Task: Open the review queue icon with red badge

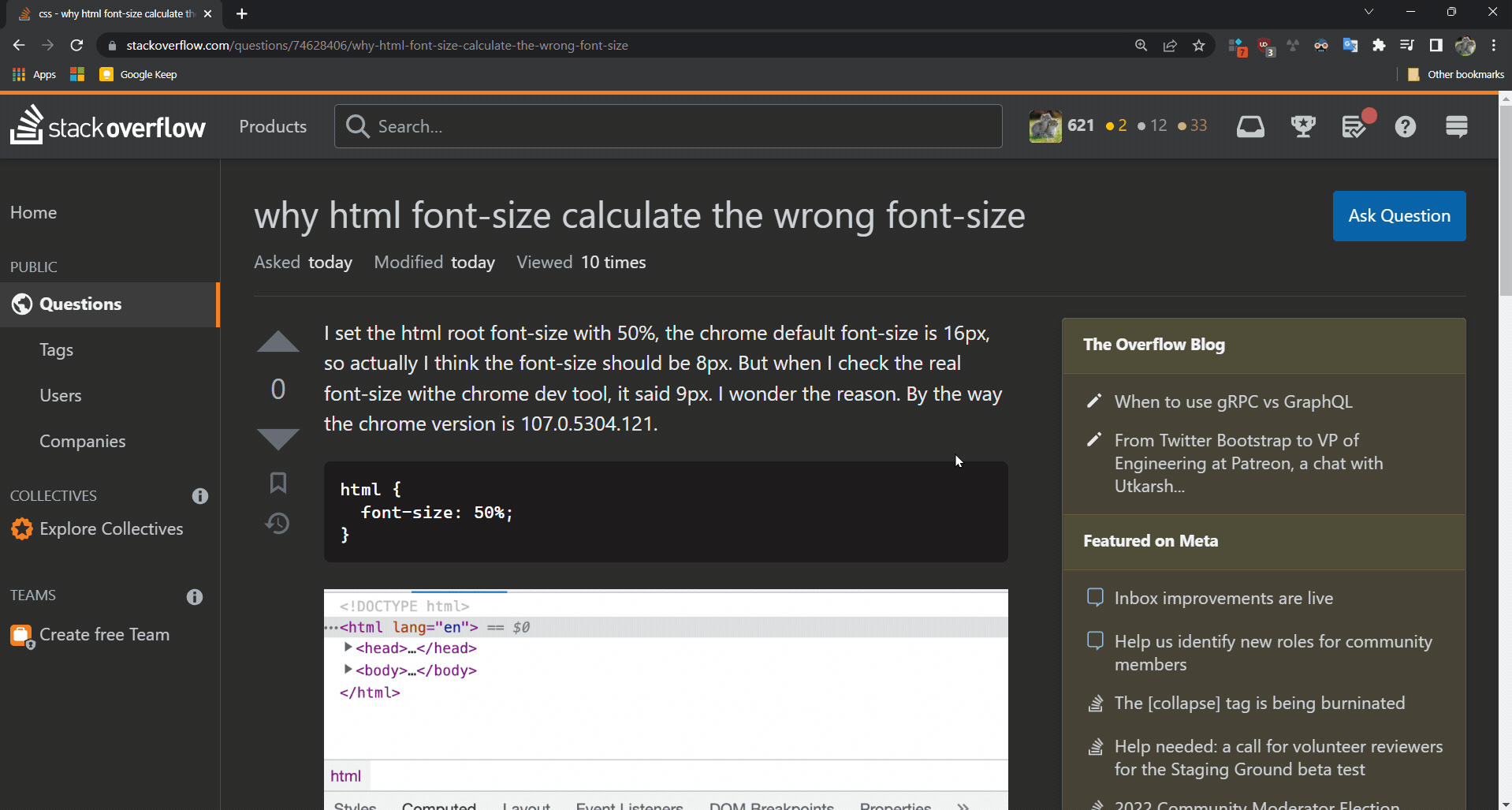Action: coord(1354,126)
